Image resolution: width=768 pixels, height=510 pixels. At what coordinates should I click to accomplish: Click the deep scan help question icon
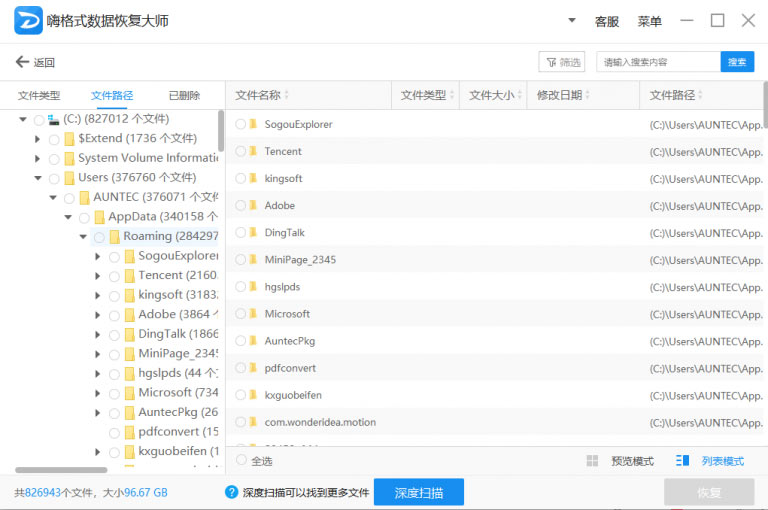click(x=232, y=492)
